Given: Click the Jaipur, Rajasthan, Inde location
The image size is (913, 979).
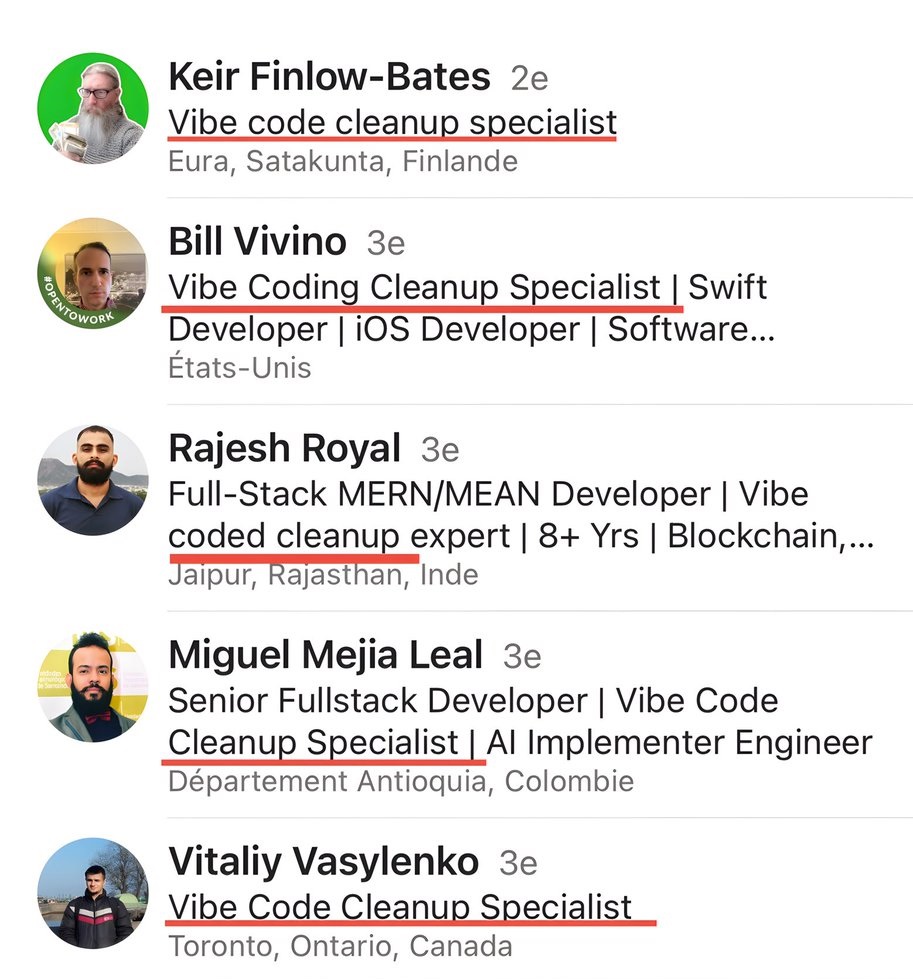Looking at the screenshot, I should click(323, 574).
